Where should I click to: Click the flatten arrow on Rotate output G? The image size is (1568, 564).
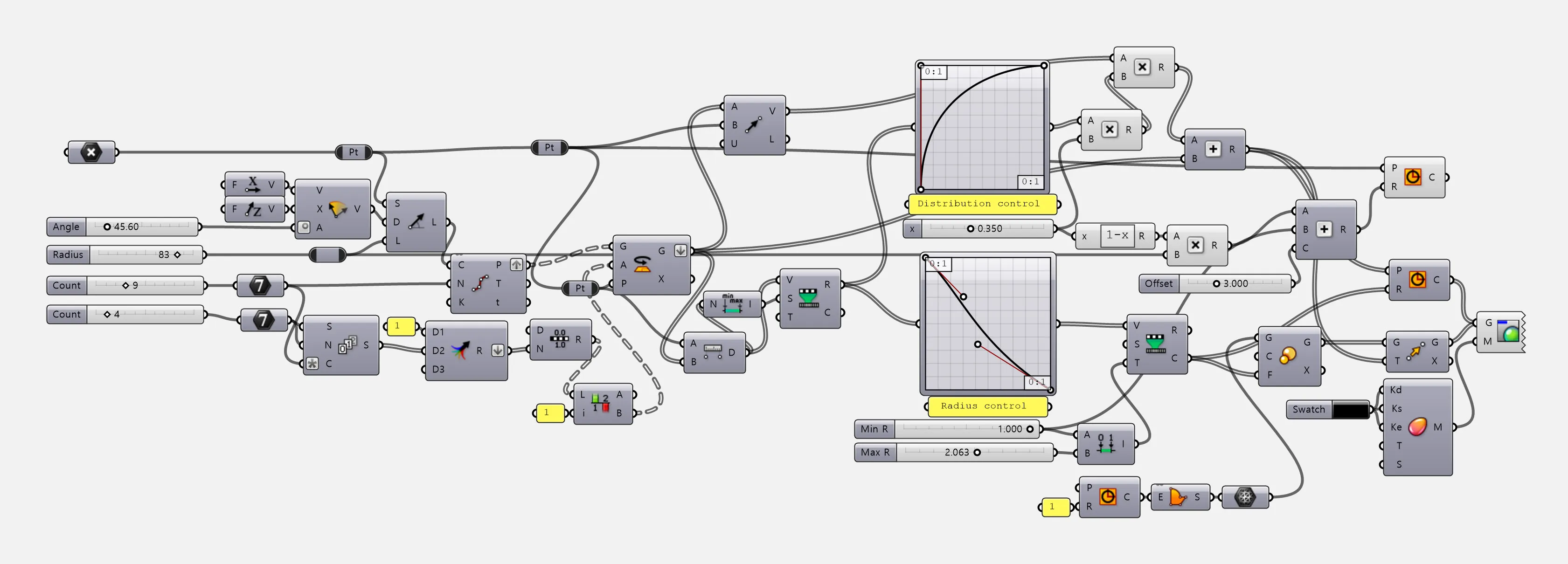(680, 251)
